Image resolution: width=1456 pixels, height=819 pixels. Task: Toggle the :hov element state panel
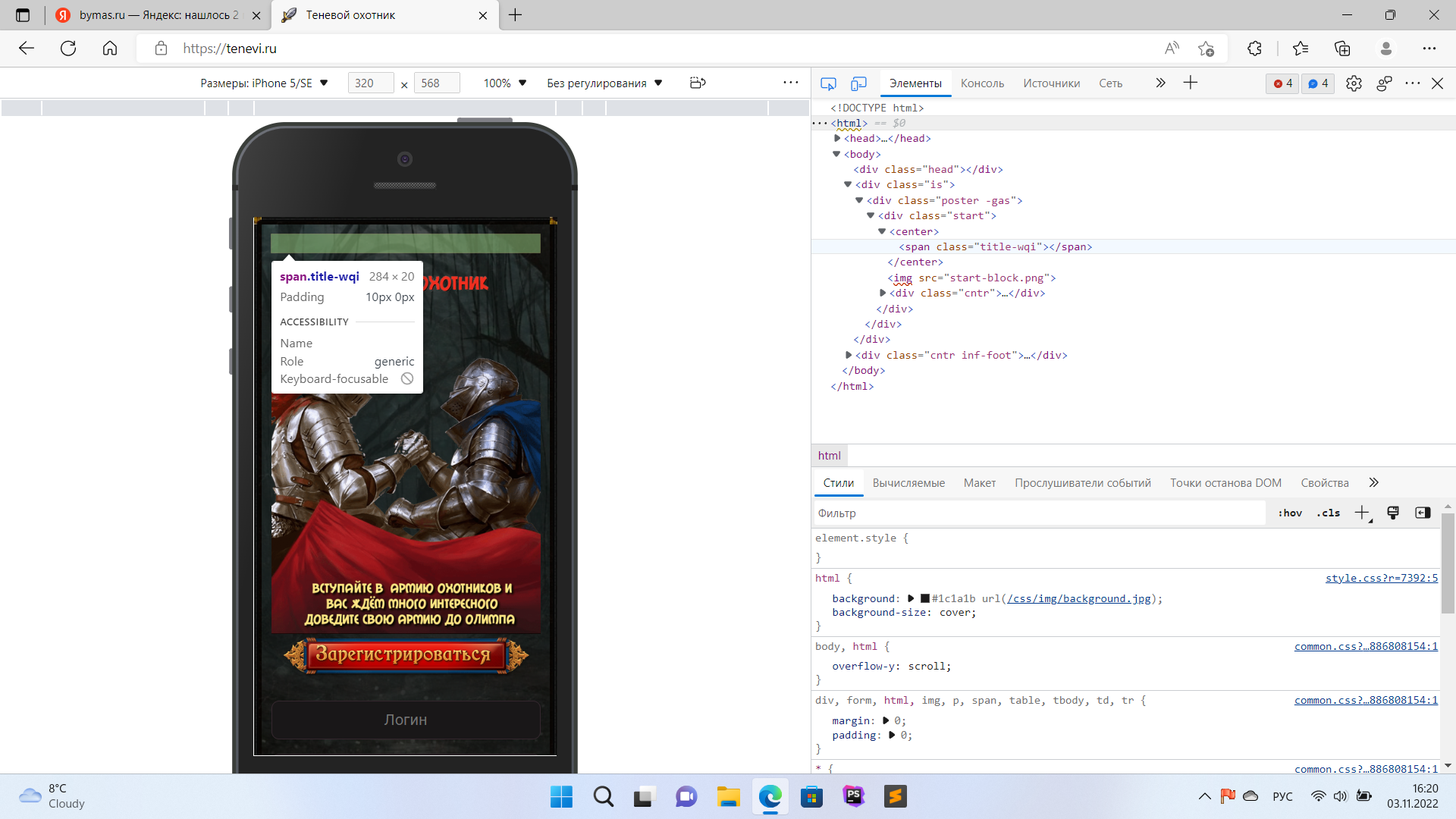(x=1289, y=513)
